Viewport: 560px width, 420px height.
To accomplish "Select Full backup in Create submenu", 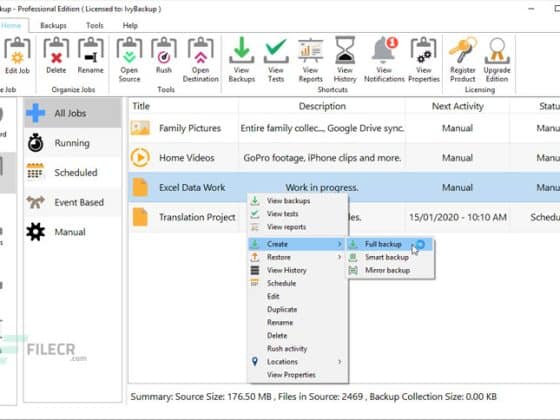I will click(x=390, y=244).
